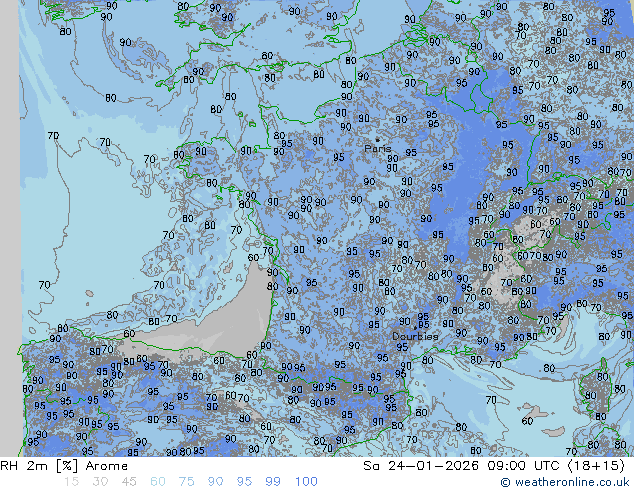Open the weatheronline.co.uk copyright link
The width and height of the screenshot is (634, 490).
564,482
